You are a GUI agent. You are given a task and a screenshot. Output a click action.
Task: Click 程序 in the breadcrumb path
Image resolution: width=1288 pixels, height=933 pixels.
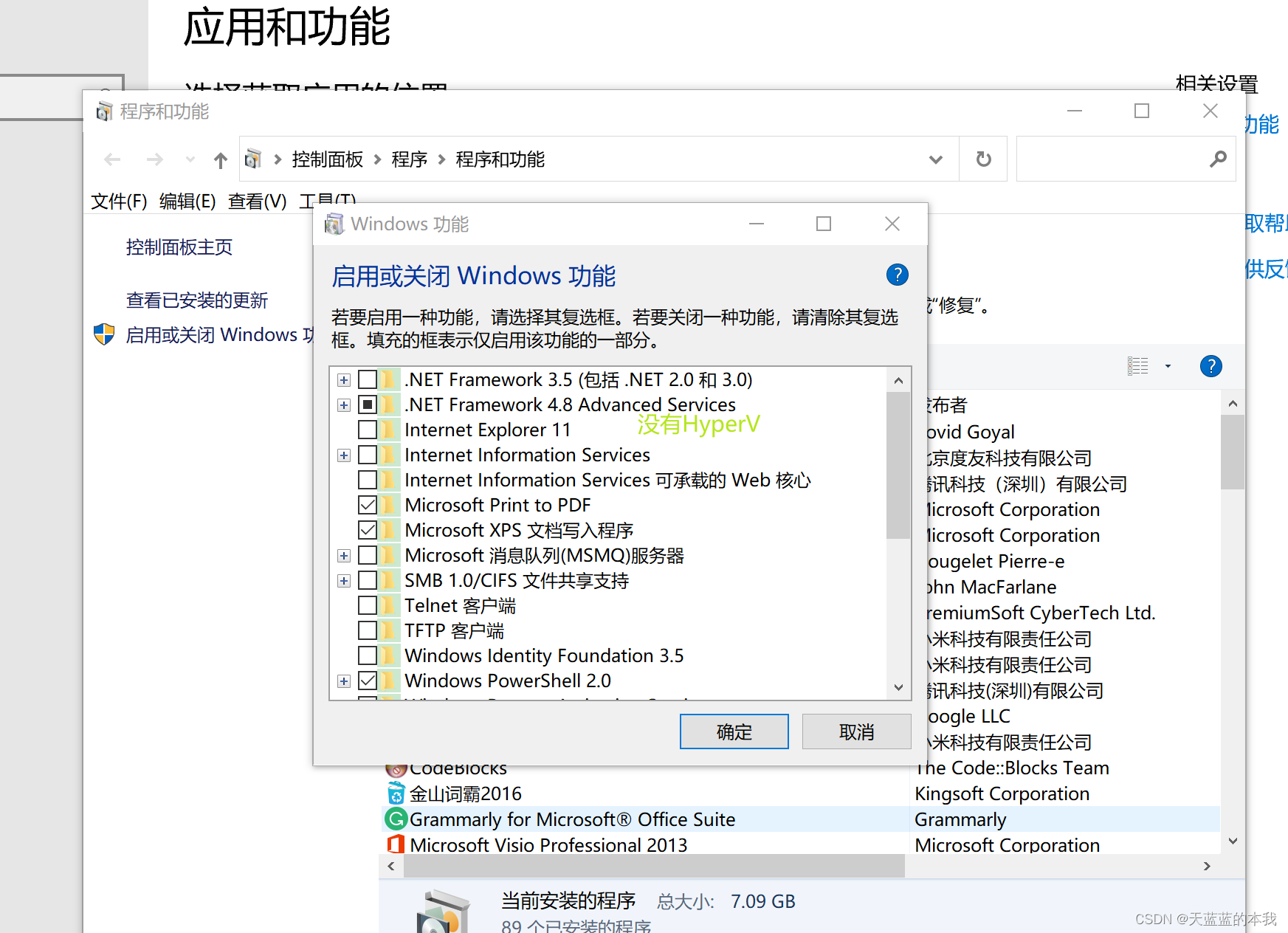pos(410,159)
